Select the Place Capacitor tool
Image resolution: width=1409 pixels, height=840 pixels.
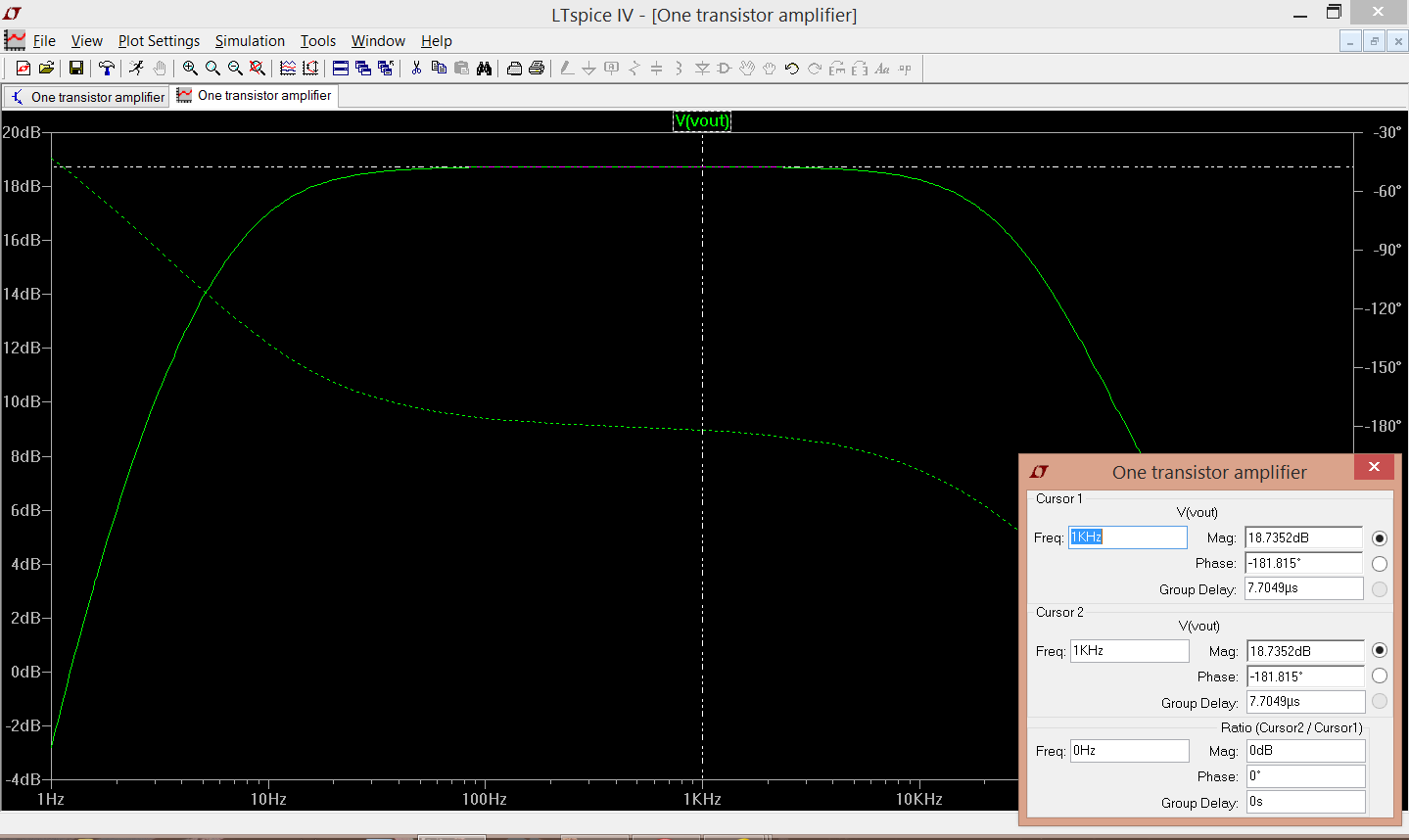(x=656, y=68)
